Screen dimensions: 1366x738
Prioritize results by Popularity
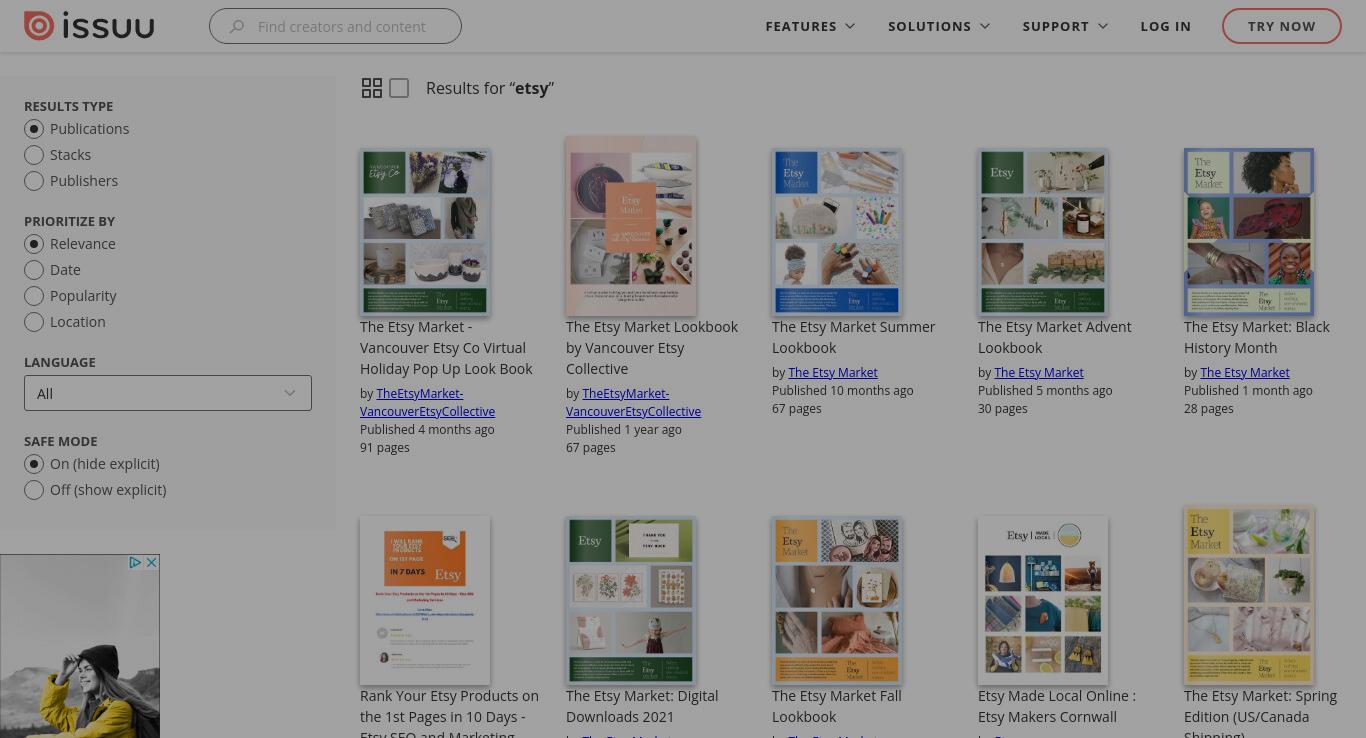point(34,296)
